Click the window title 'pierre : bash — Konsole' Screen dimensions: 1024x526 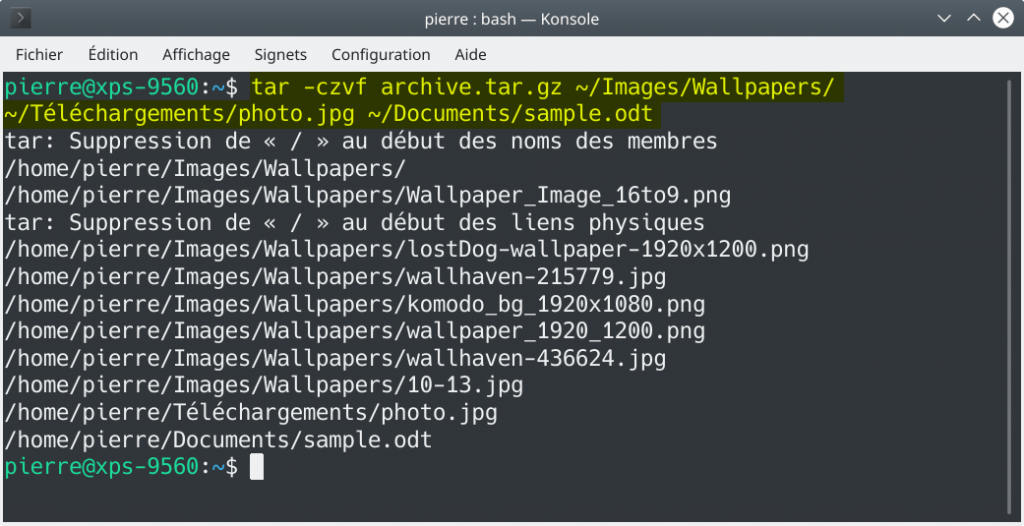(x=511, y=19)
